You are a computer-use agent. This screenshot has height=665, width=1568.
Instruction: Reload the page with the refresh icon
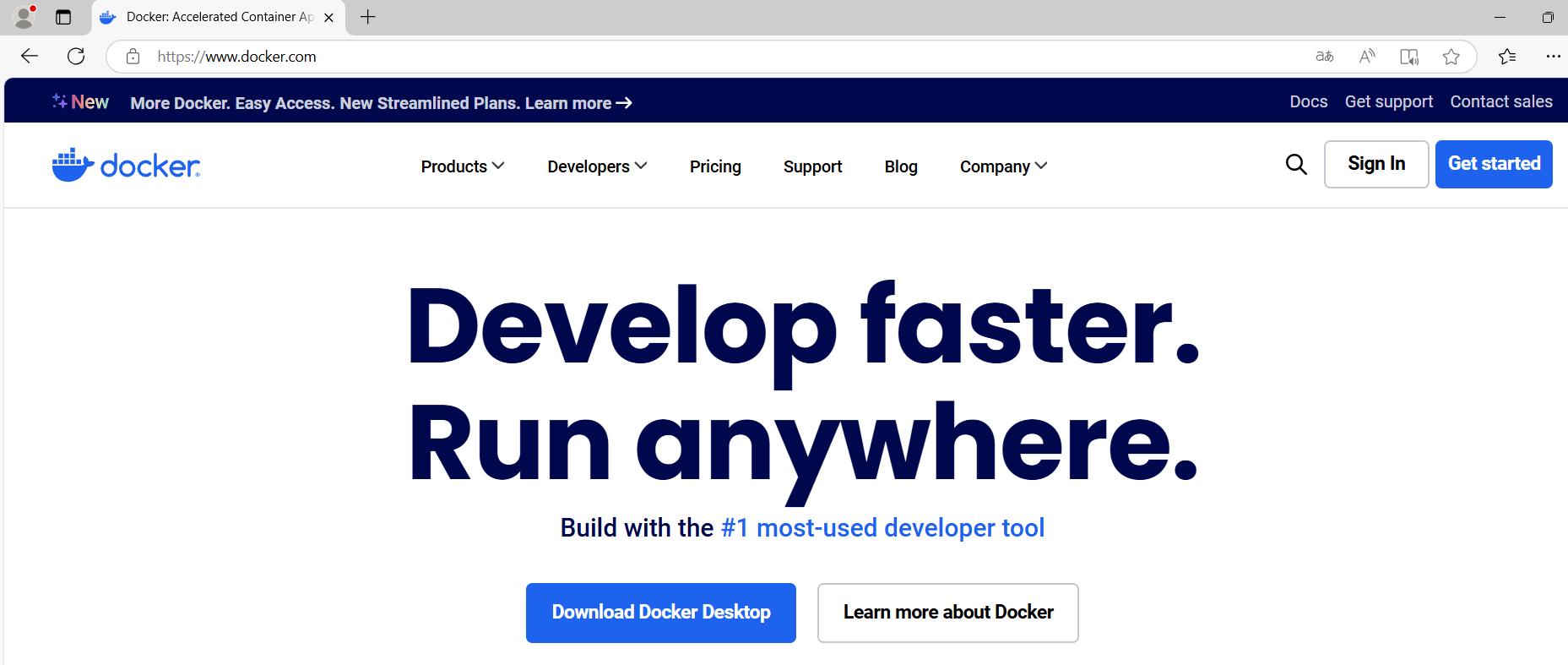coord(76,56)
